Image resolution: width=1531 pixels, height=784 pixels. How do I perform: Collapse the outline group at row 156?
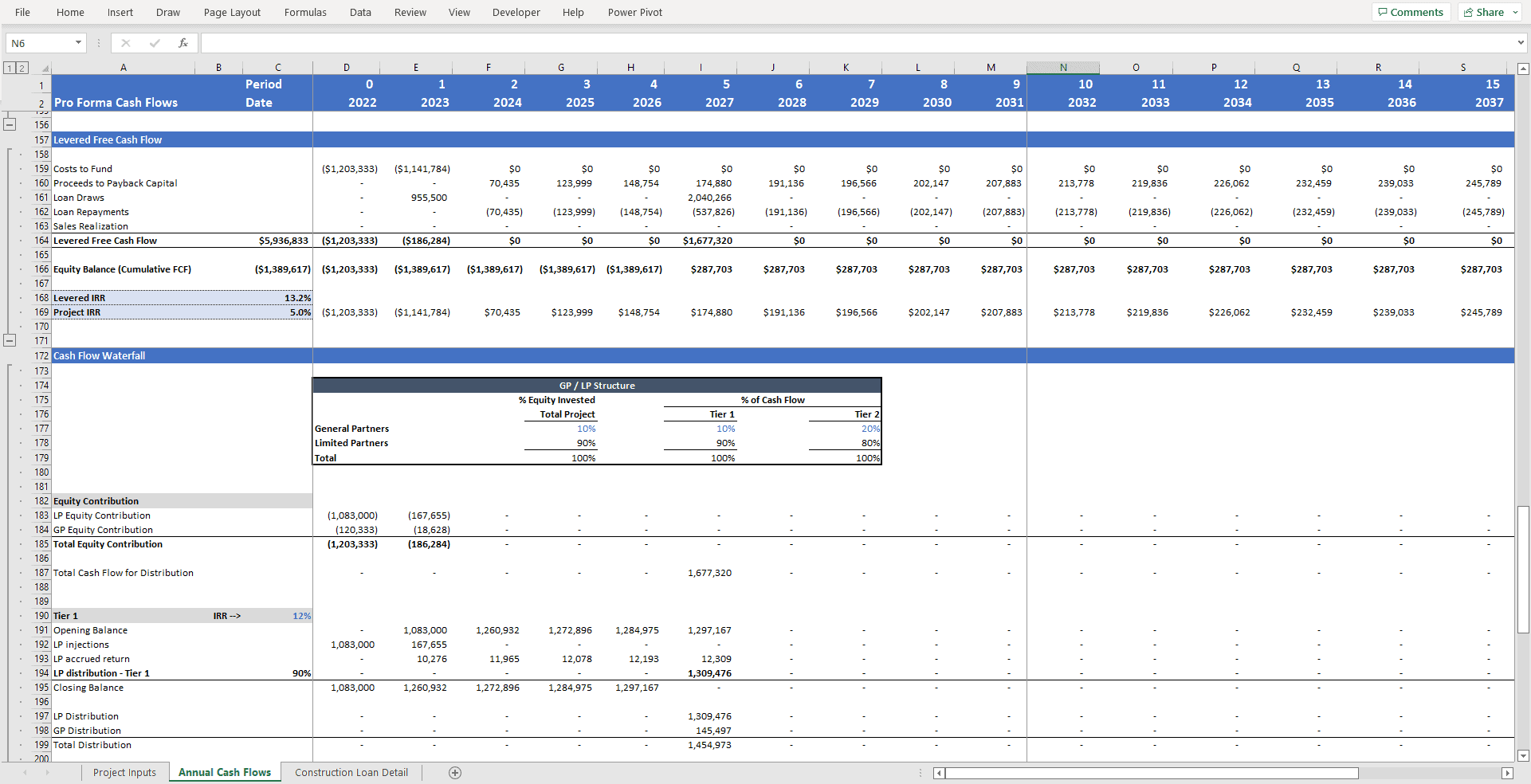coord(10,124)
